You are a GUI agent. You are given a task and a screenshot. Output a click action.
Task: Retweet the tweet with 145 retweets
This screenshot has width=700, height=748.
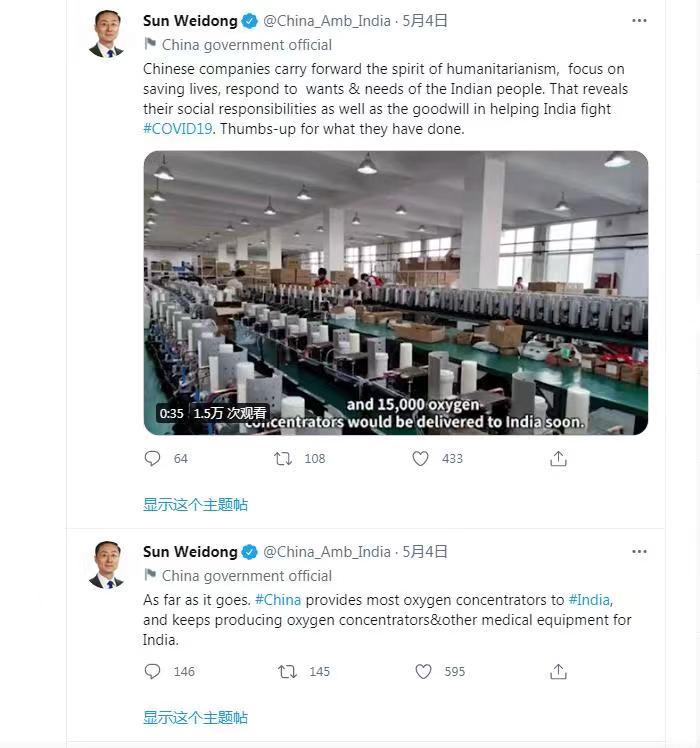(288, 671)
